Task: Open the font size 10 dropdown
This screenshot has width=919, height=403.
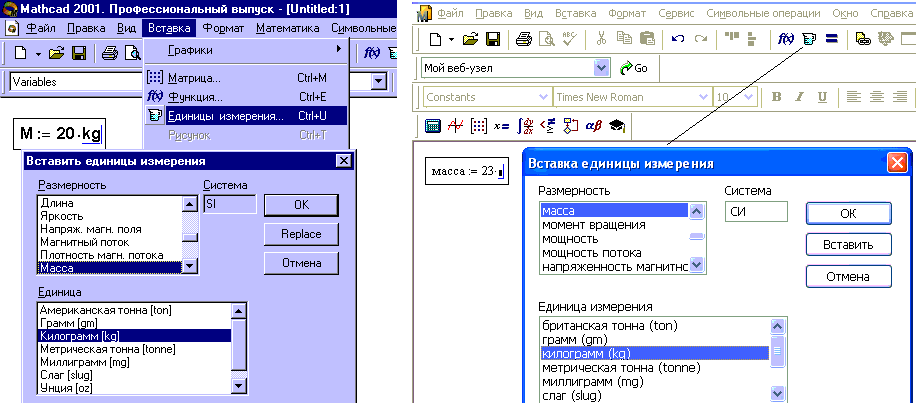Action: pos(748,97)
